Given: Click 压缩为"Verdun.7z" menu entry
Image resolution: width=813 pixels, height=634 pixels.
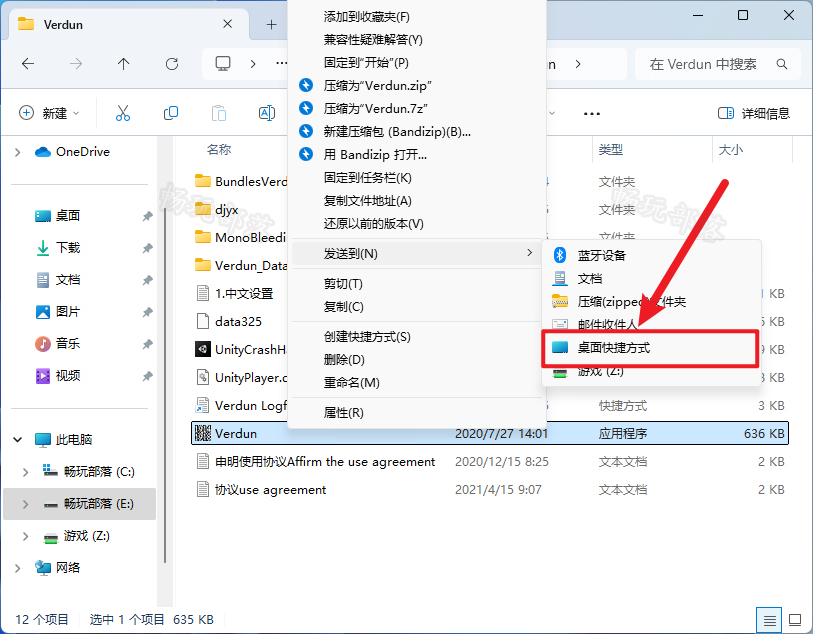Looking at the screenshot, I should point(417,108).
